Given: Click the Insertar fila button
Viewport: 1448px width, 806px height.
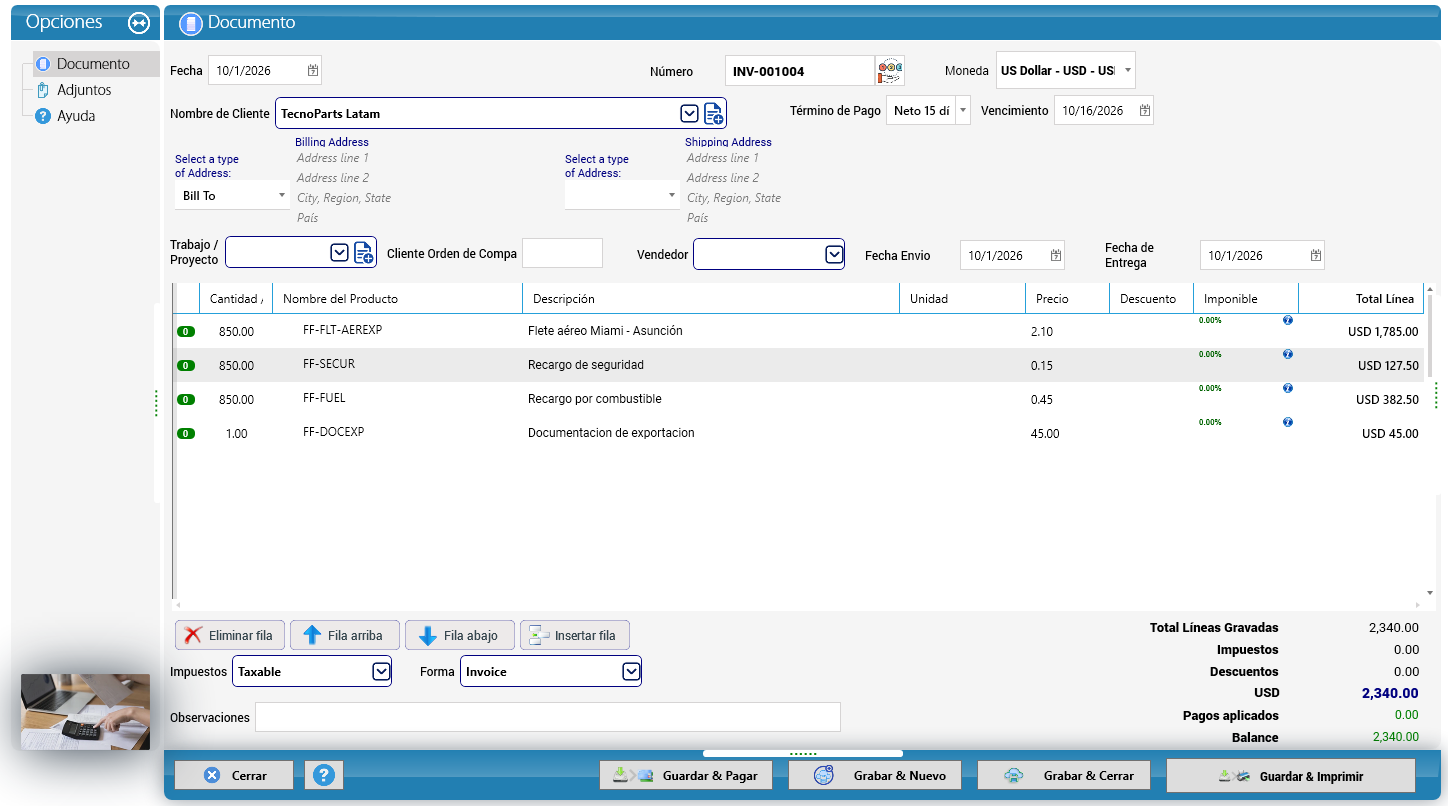Looking at the screenshot, I should (575, 635).
